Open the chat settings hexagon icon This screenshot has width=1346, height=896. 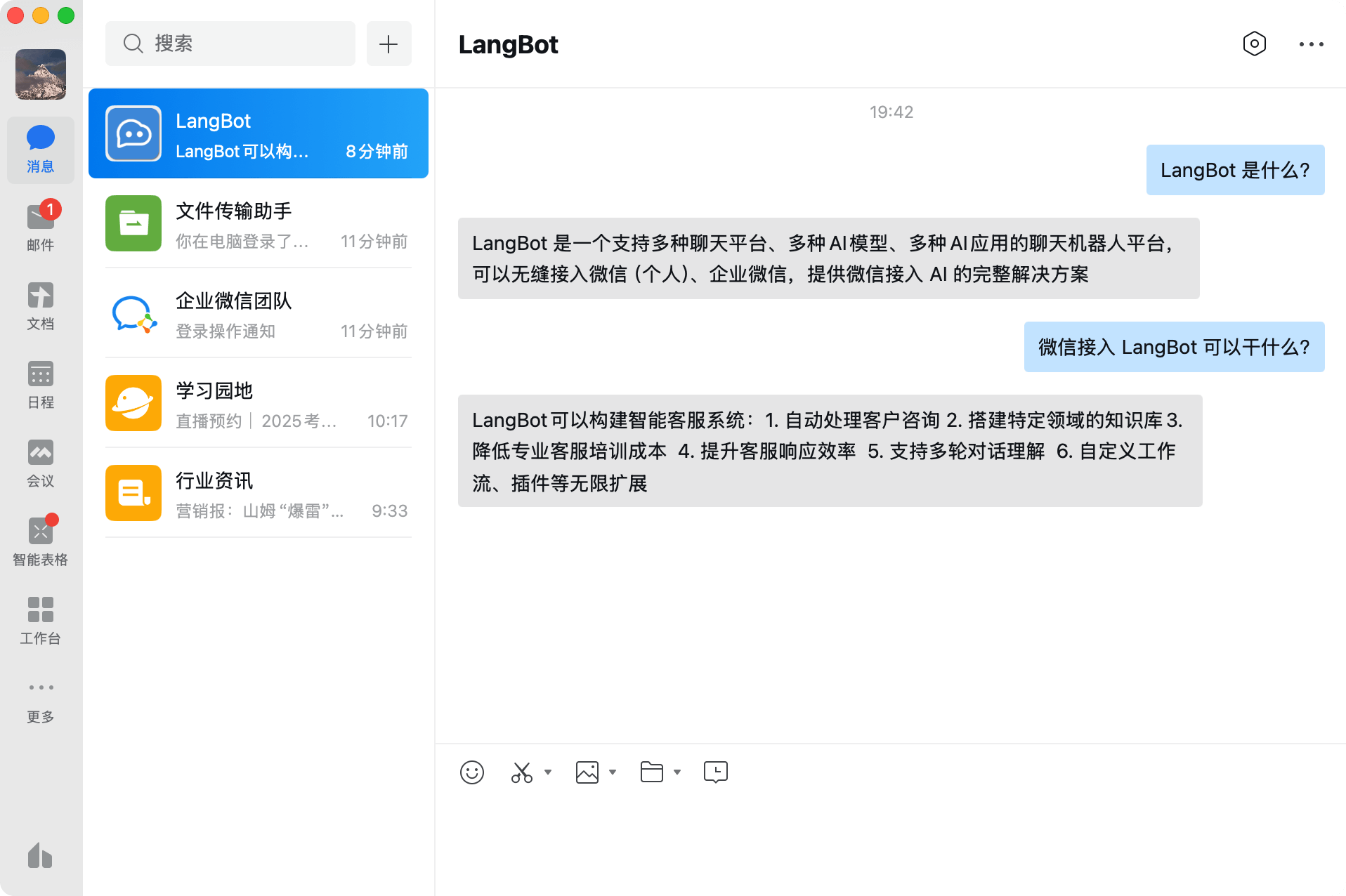click(x=1255, y=44)
